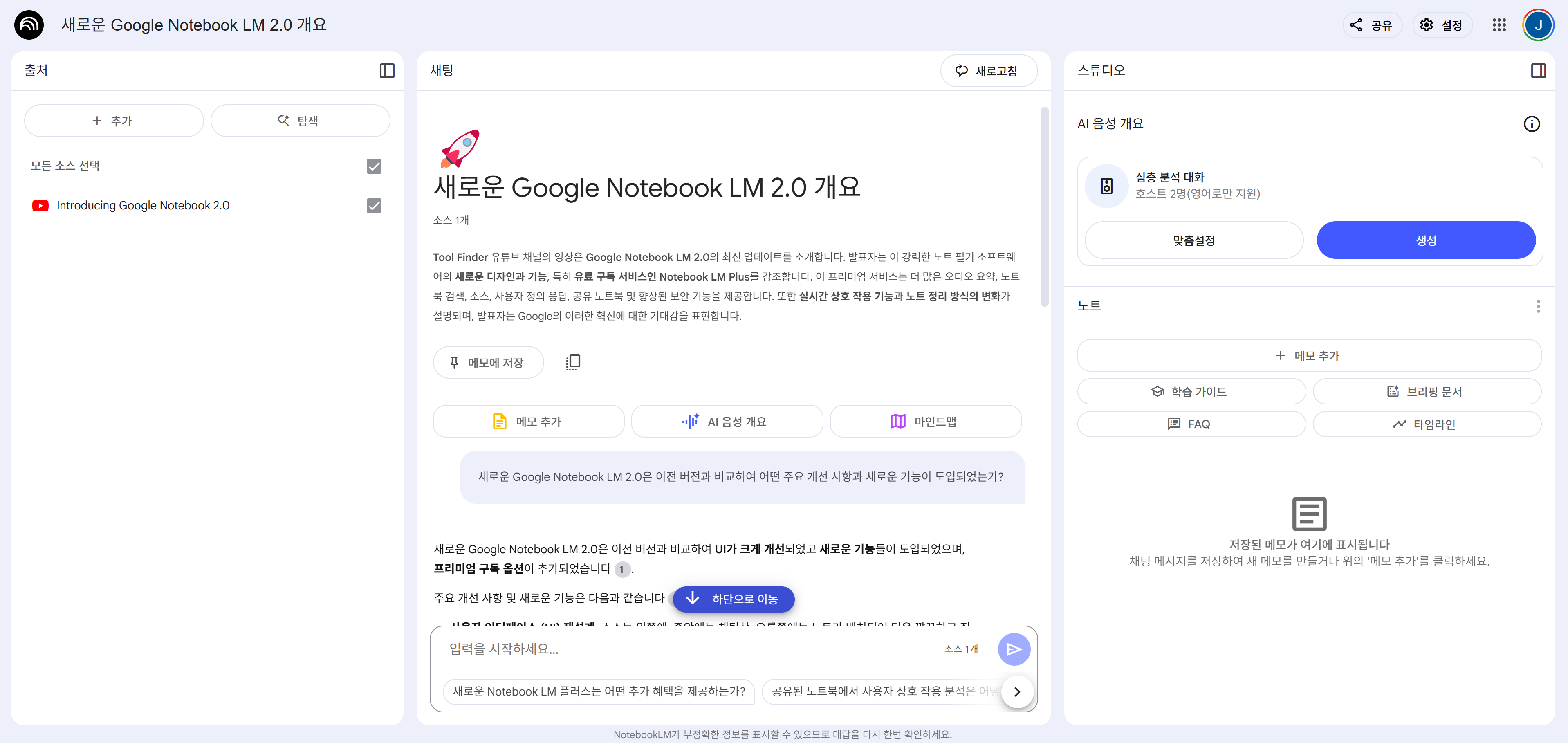Toggle Introducing Google Notebook 2.0 checkbox

(x=374, y=206)
